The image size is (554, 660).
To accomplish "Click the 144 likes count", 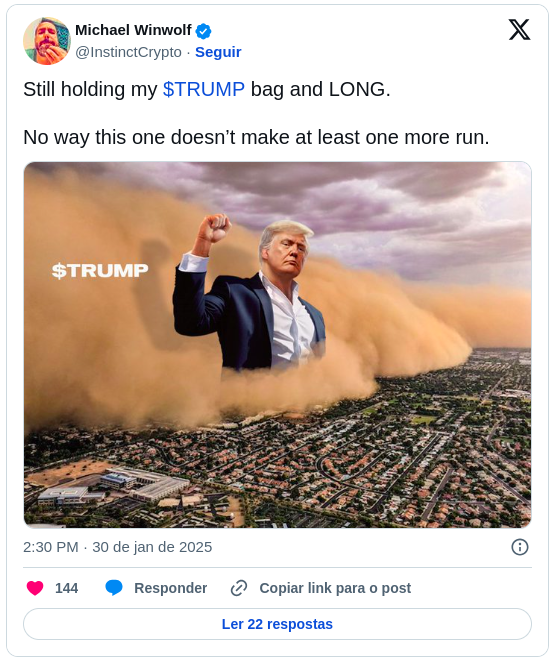I will [67, 588].
